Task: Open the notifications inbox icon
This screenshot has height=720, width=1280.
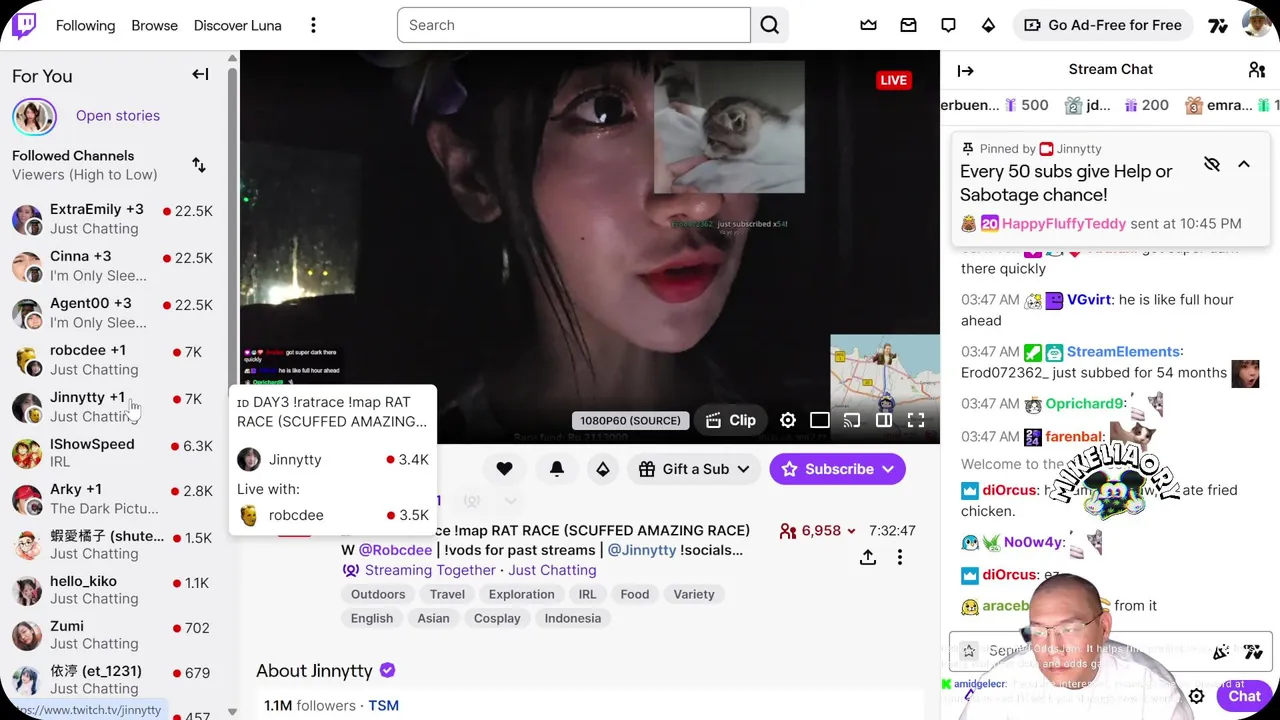Action: click(x=908, y=25)
